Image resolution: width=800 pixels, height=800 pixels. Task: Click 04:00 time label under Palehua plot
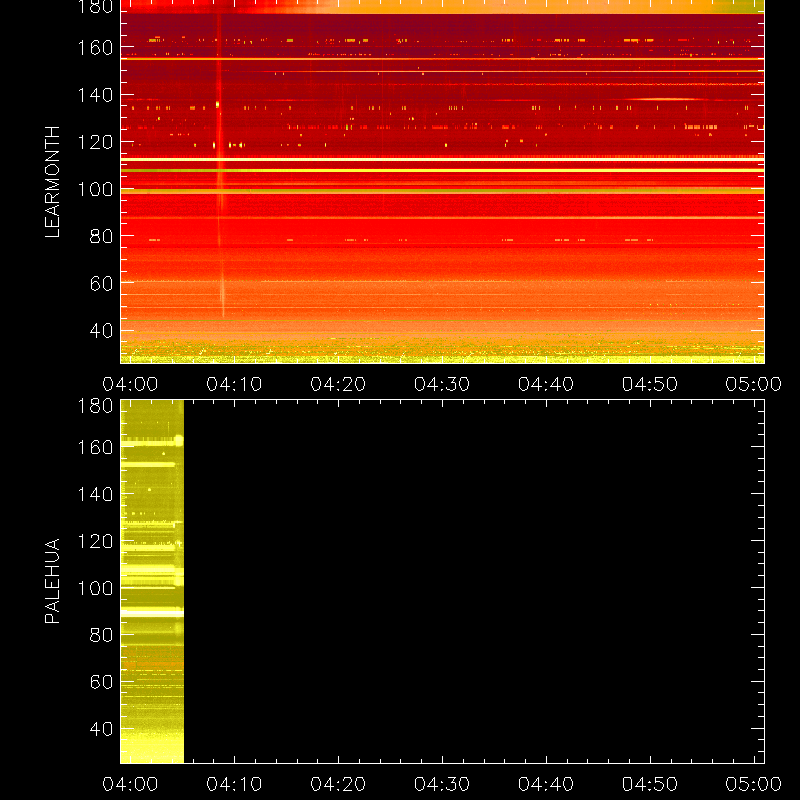pyautogui.click(x=130, y=784)
